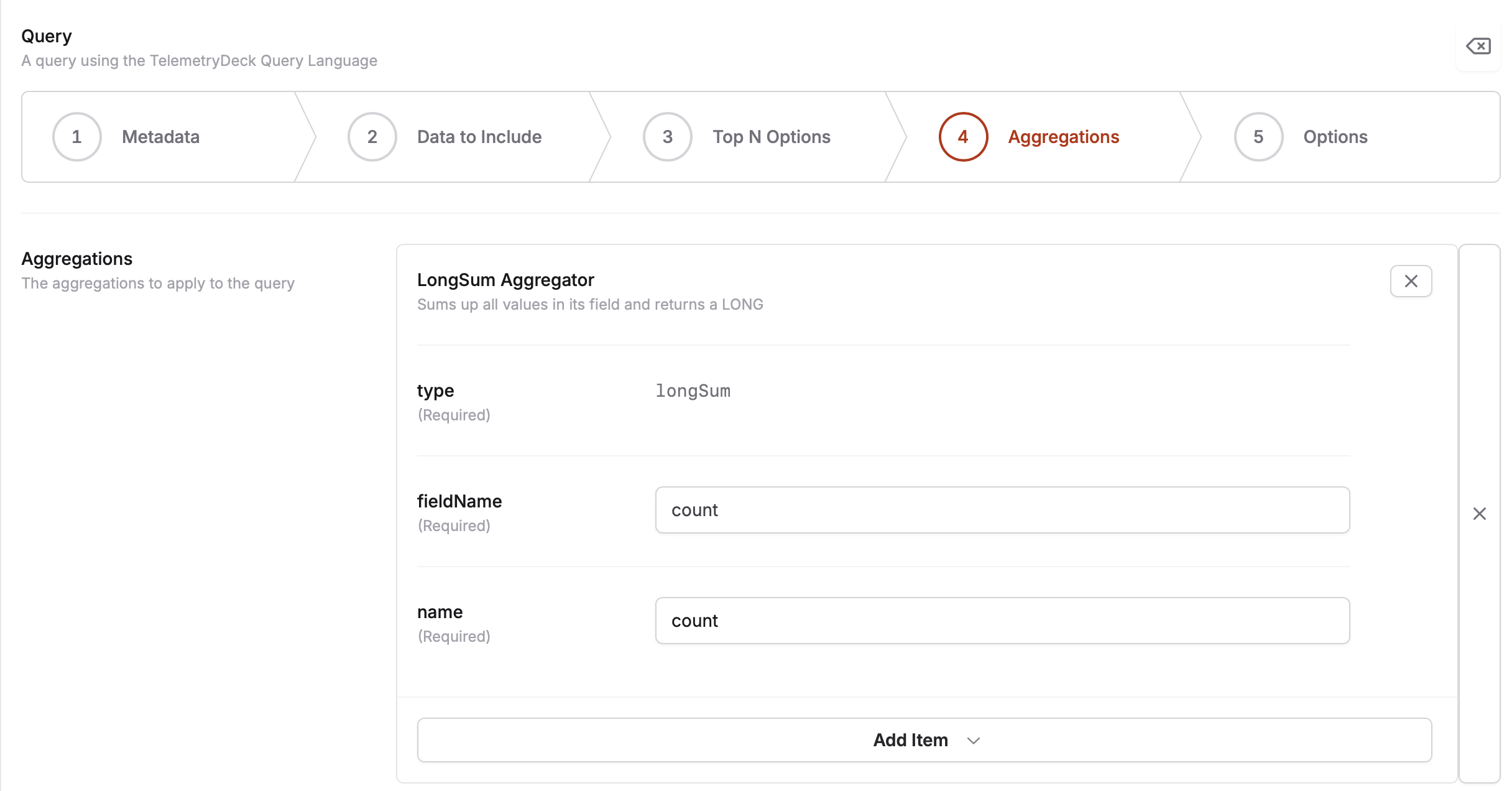1512x791 pixels.
Task: Focus the fieldName input field
Action: (1002, 510)
